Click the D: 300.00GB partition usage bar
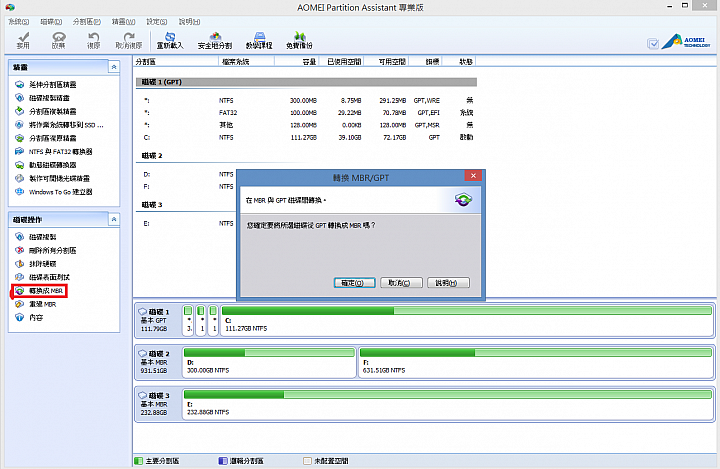The width and height of the screenshot is (720, 469). (x=269, y=353)
